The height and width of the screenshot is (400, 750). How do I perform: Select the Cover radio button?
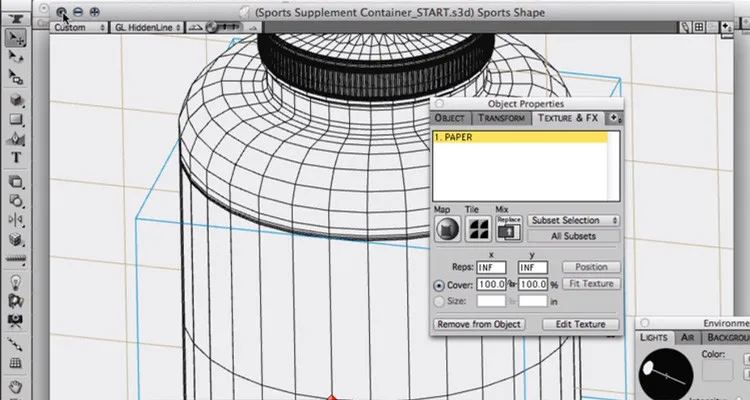click(x=439, y=286)
